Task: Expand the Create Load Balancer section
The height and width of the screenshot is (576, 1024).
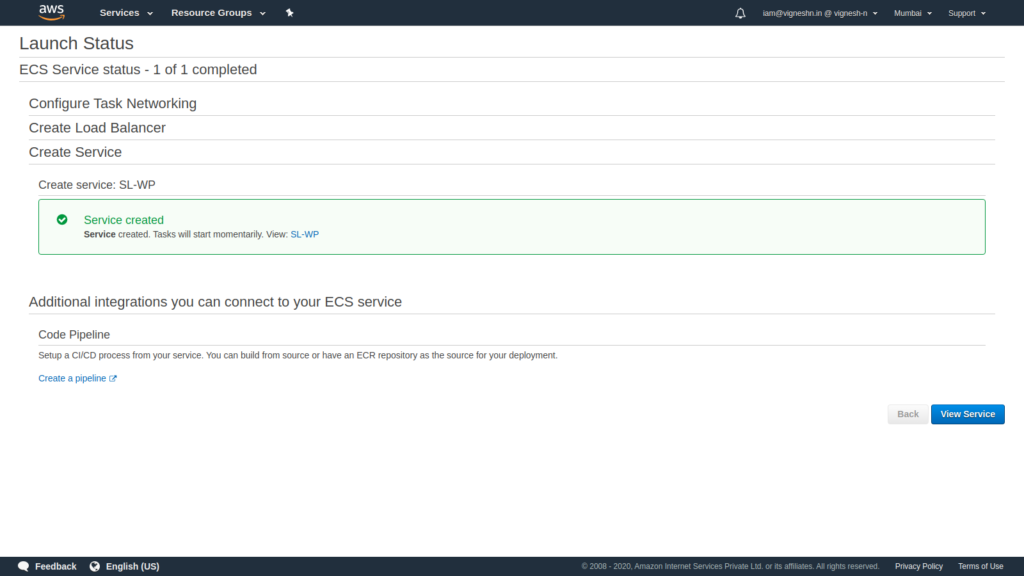Action: 97,127
